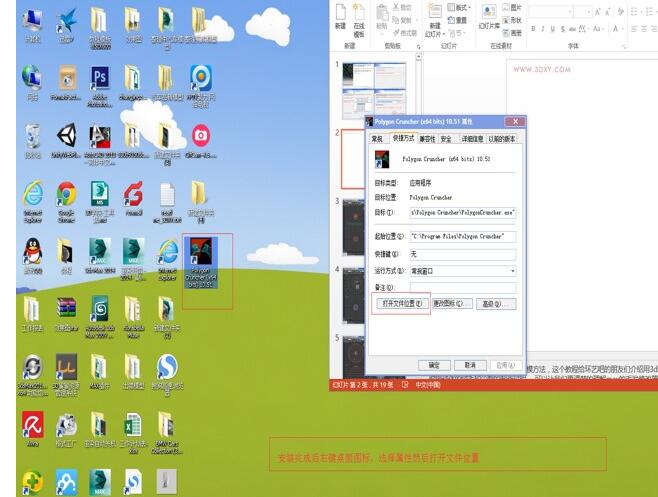The height and width of the screenshot is (497, 658).
Task: Click Change Icon (更改图标) button
Action: click(x=452, y=303)
